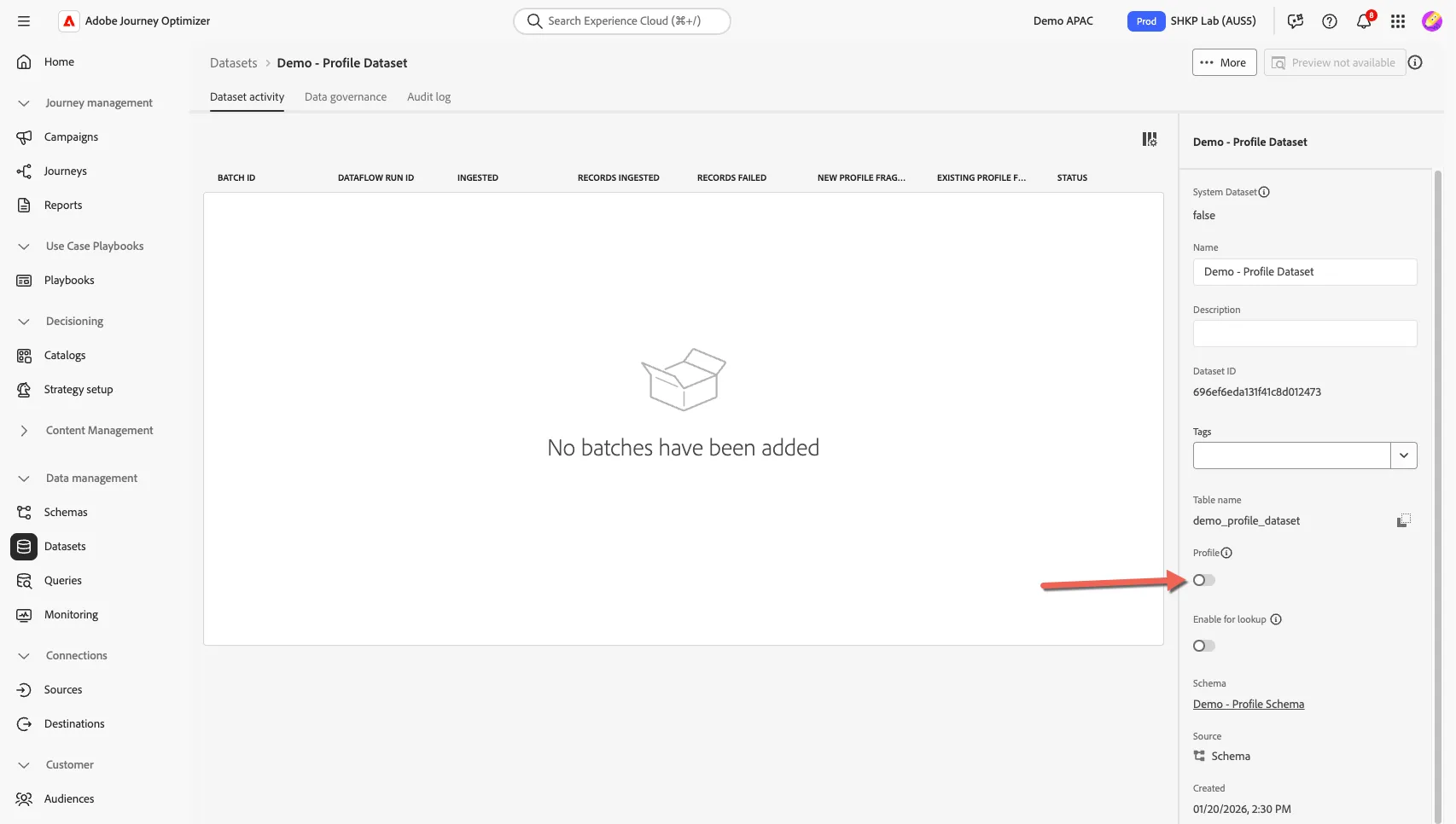
Task: Click the Destinations icon
Action: click(x=24, y=724)
